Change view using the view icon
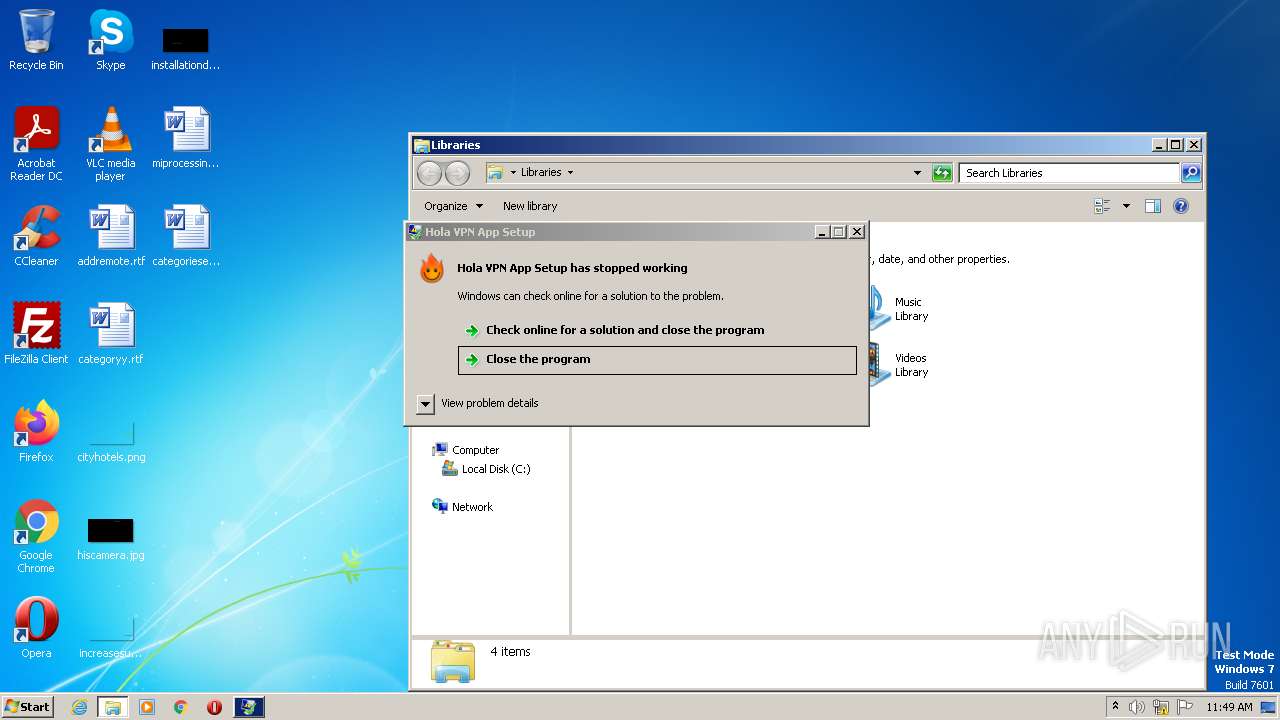This screenshot has height=720, width=1280. click(1102, 206)
